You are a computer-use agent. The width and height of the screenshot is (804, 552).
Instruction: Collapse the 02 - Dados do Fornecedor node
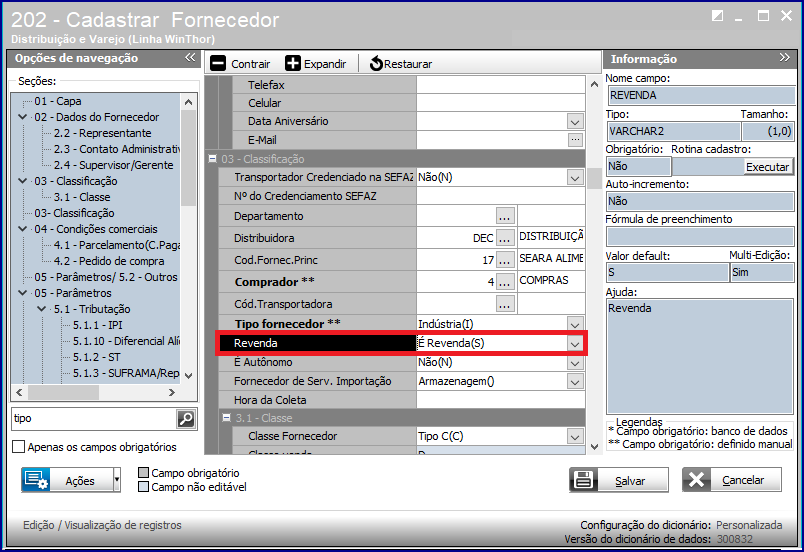[23, 117]
